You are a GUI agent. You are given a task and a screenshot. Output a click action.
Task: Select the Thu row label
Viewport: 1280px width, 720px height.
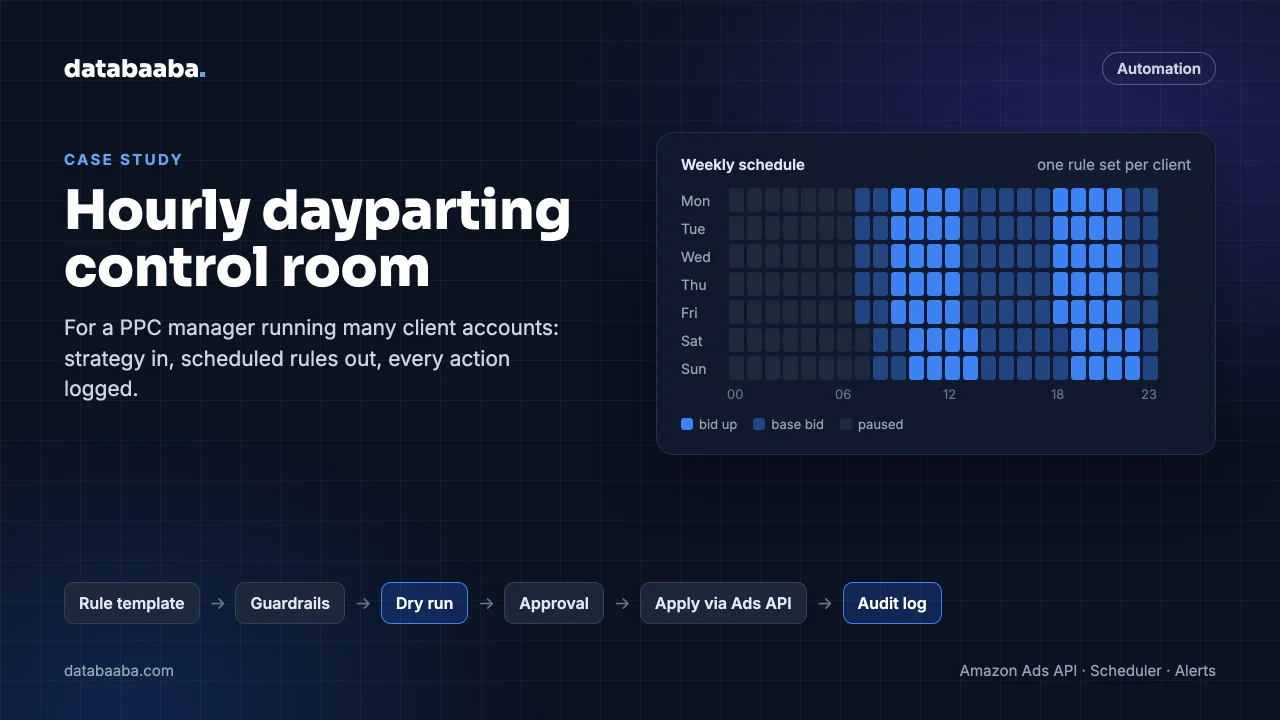(694, 285)
